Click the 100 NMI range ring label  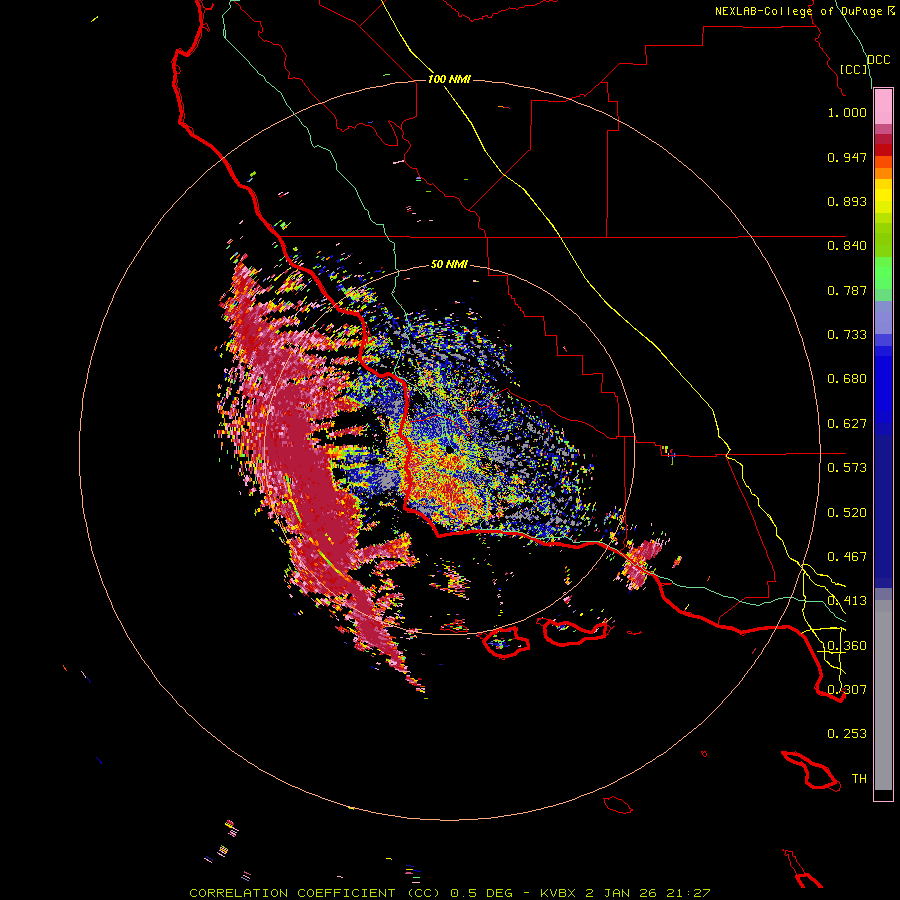pyautogui.click(x=449, y=79)
